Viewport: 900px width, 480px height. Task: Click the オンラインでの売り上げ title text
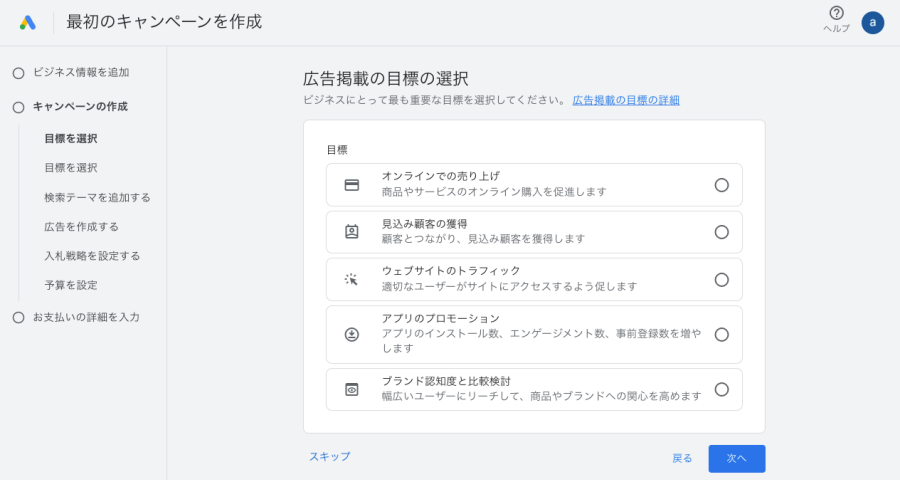tap(441, 176)
